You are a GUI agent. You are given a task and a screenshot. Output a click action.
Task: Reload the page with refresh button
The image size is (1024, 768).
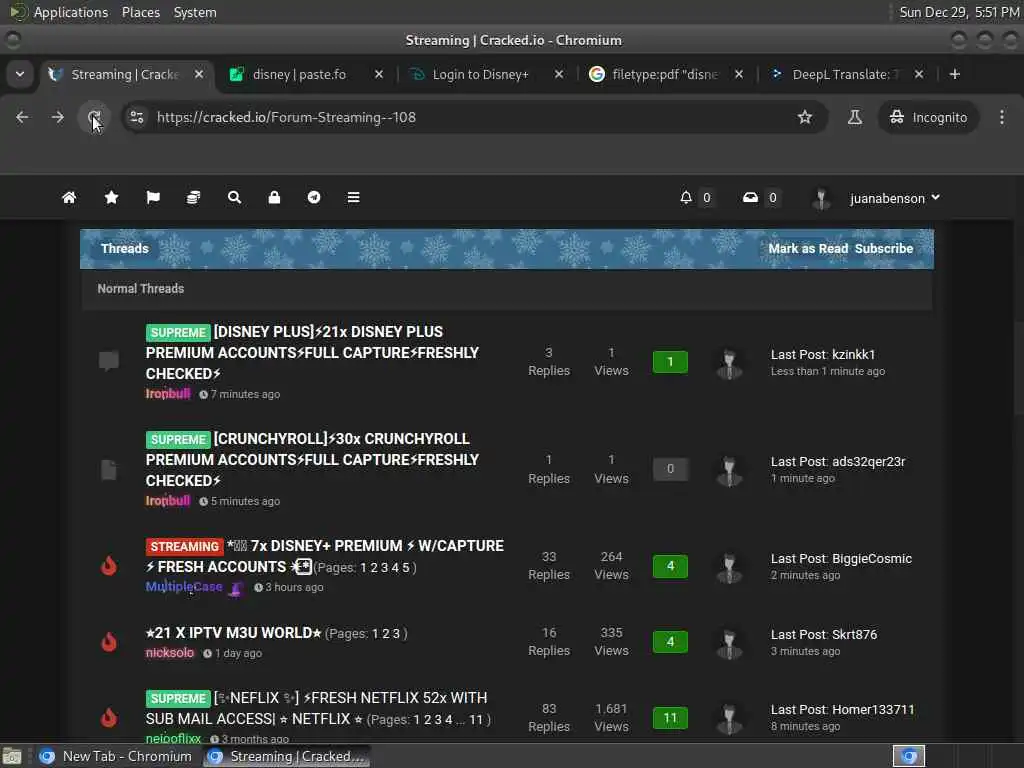[x=94, y=118]
